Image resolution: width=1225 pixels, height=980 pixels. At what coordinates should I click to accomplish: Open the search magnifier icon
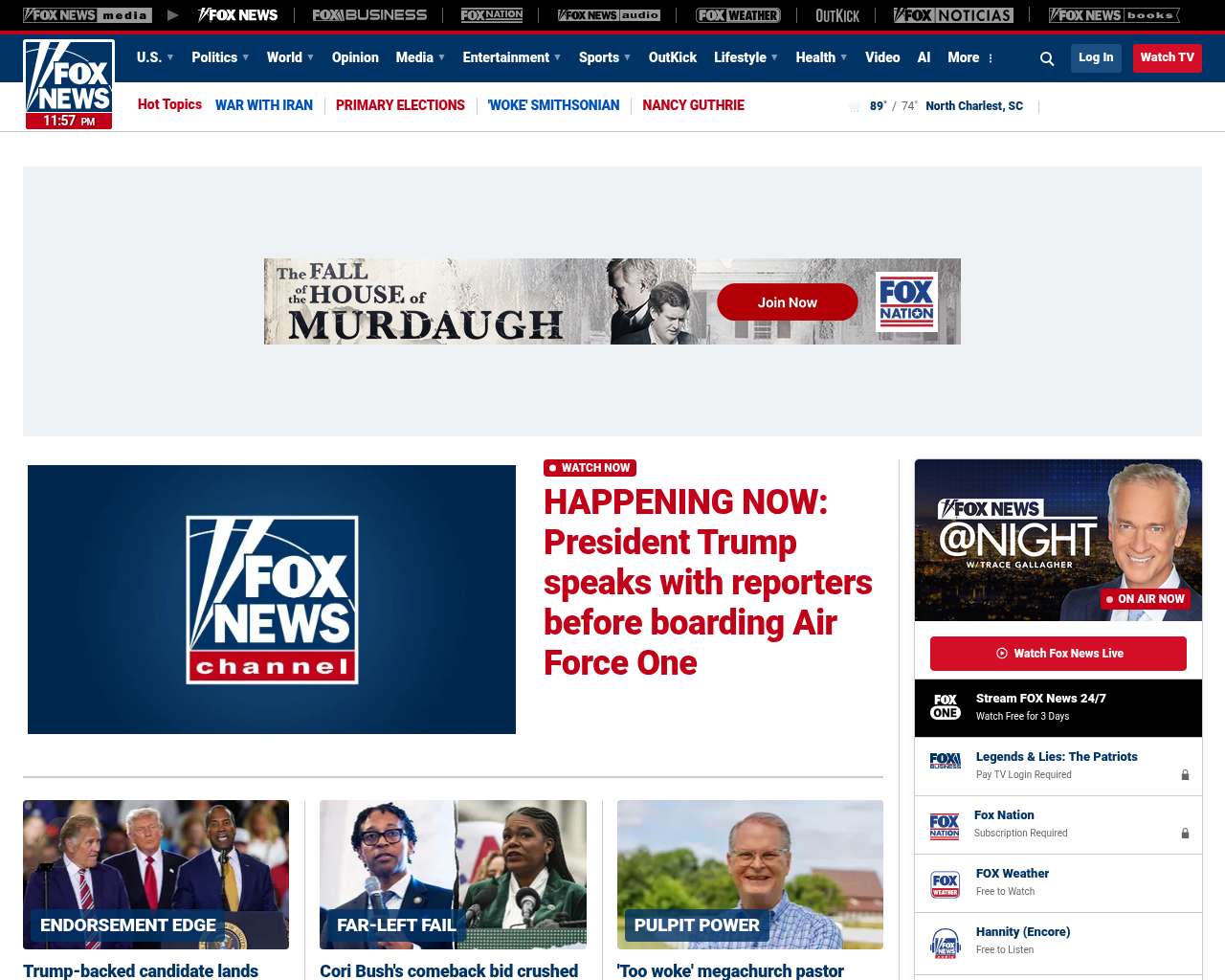pos(1047,58)
